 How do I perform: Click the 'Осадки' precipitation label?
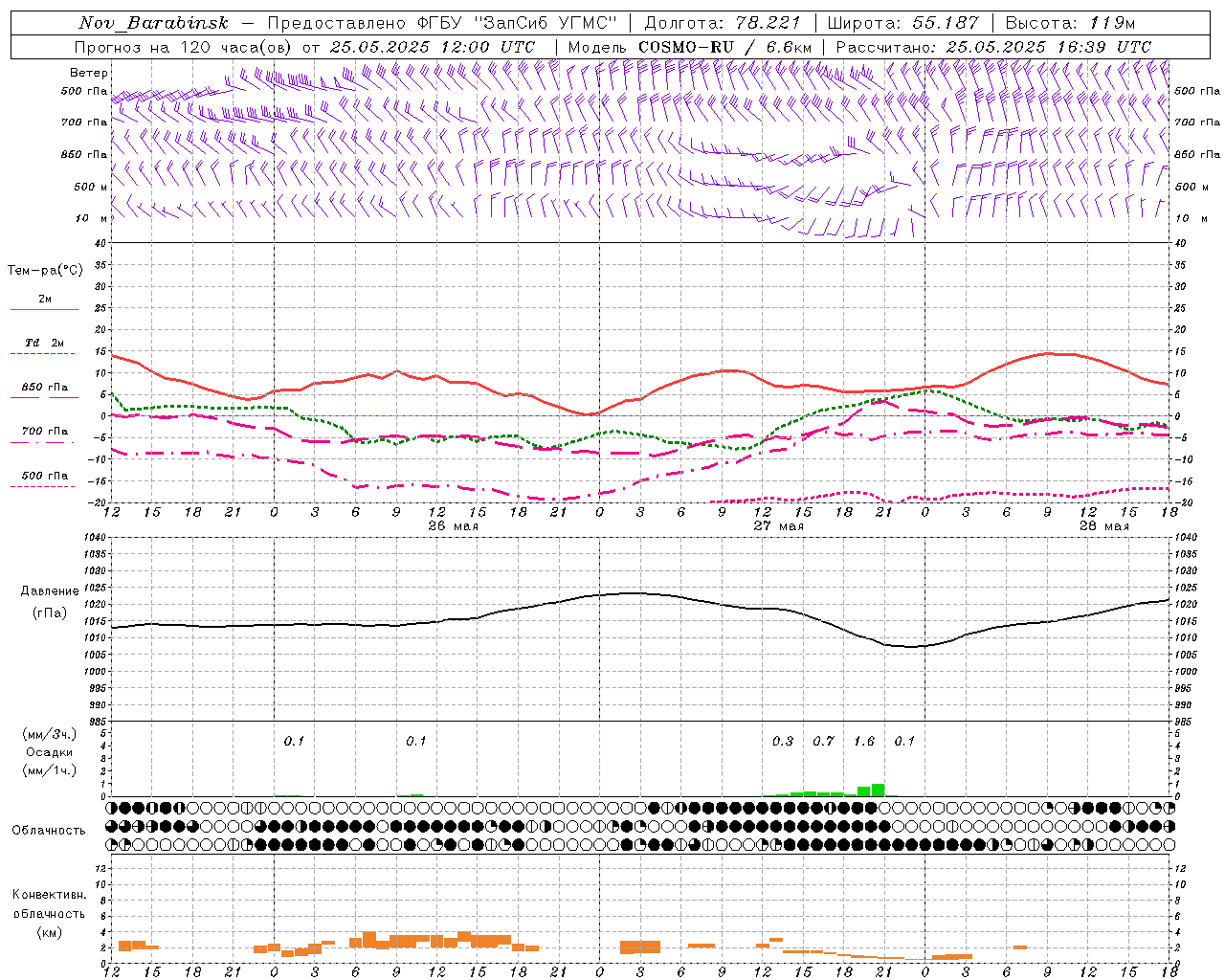click(x=49, y=752)
